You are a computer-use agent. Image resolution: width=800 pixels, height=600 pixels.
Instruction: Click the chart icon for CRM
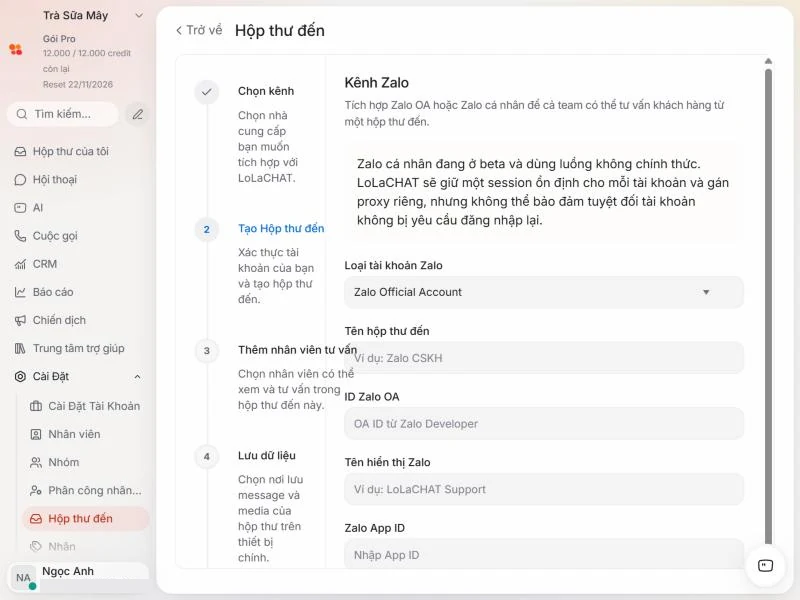[20, 264]
